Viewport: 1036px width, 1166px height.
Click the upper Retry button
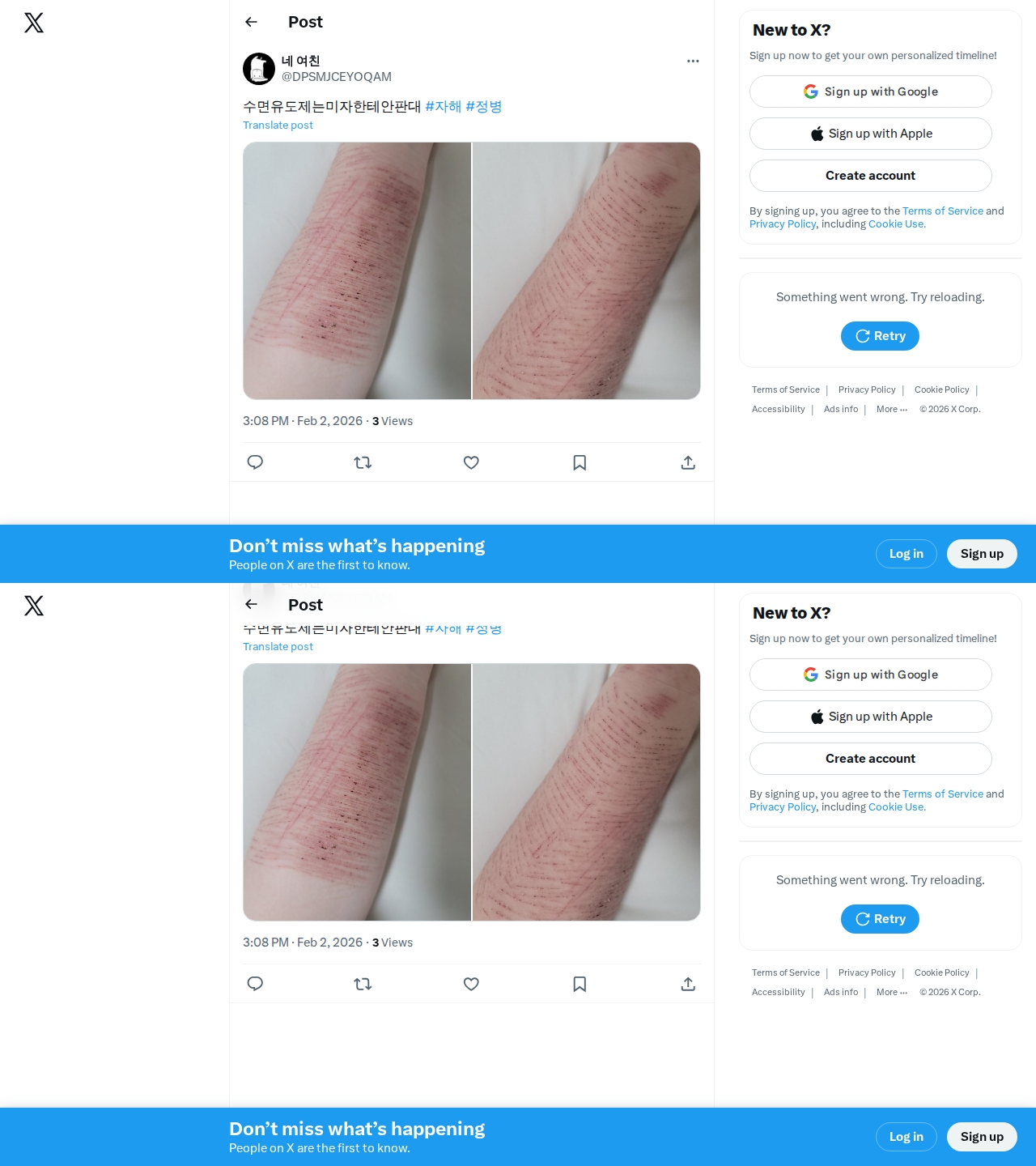coord(880,336)
